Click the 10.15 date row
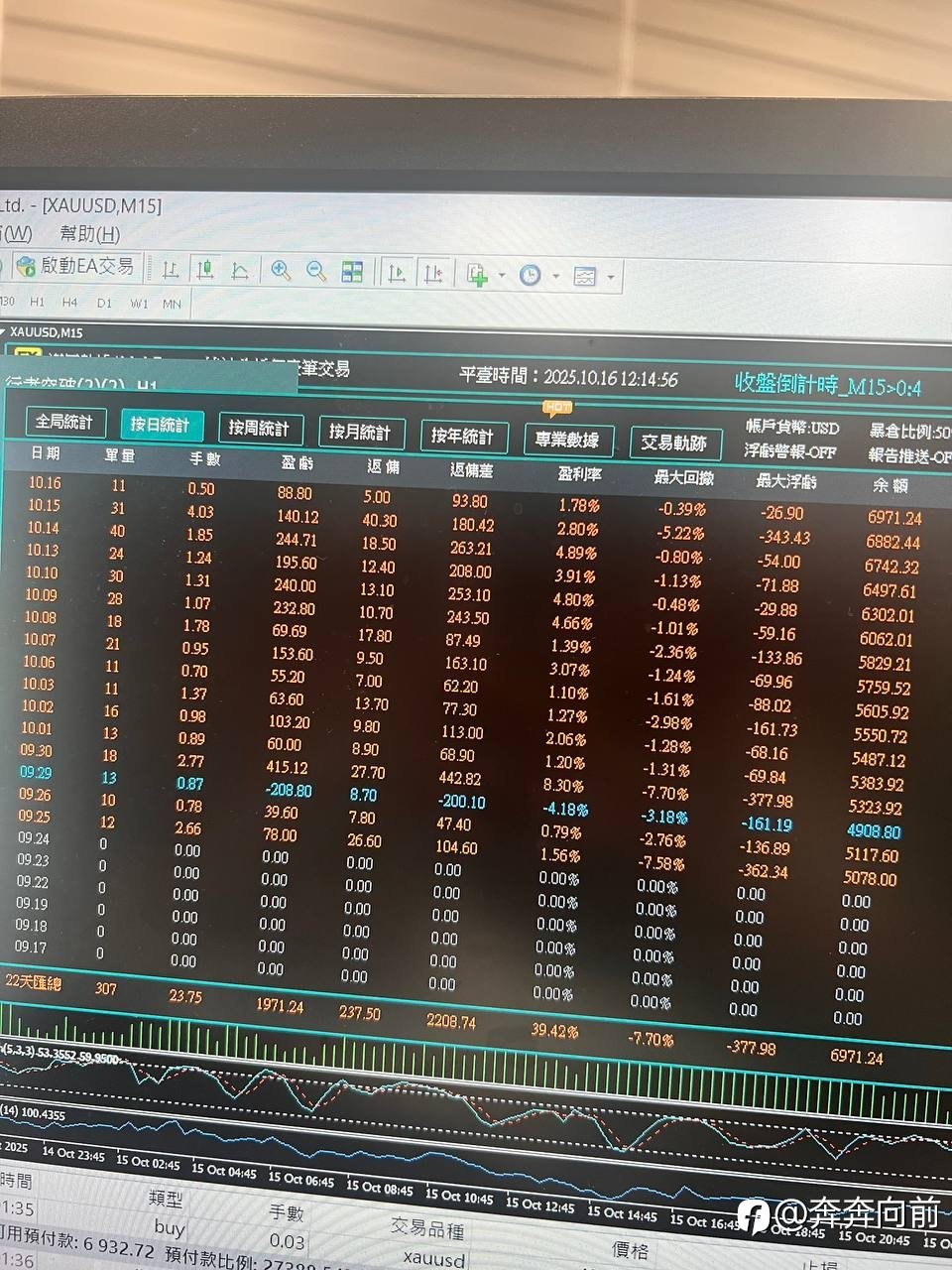The height and width of the screenshot is (1270, 952). [44, 506]
